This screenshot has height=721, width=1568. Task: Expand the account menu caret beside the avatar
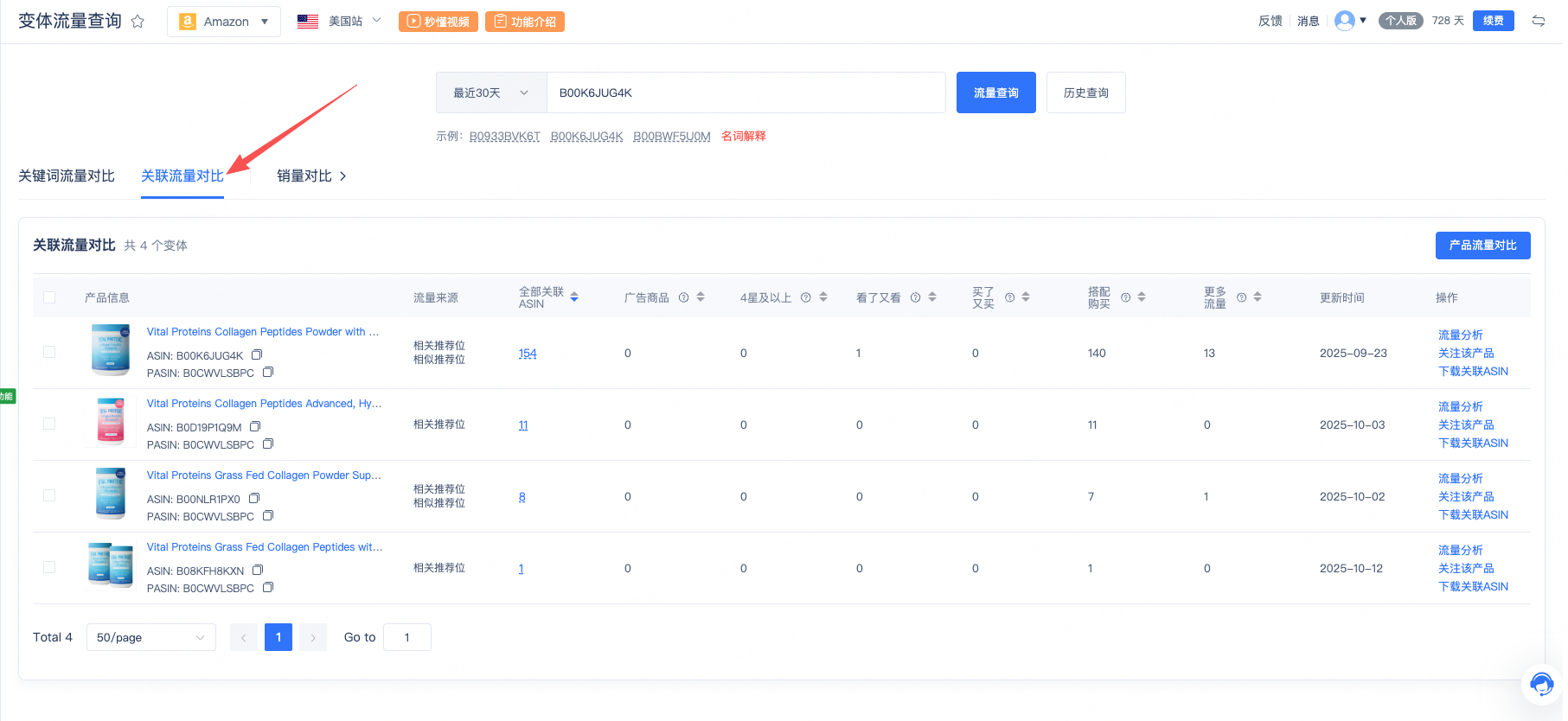1363,21
